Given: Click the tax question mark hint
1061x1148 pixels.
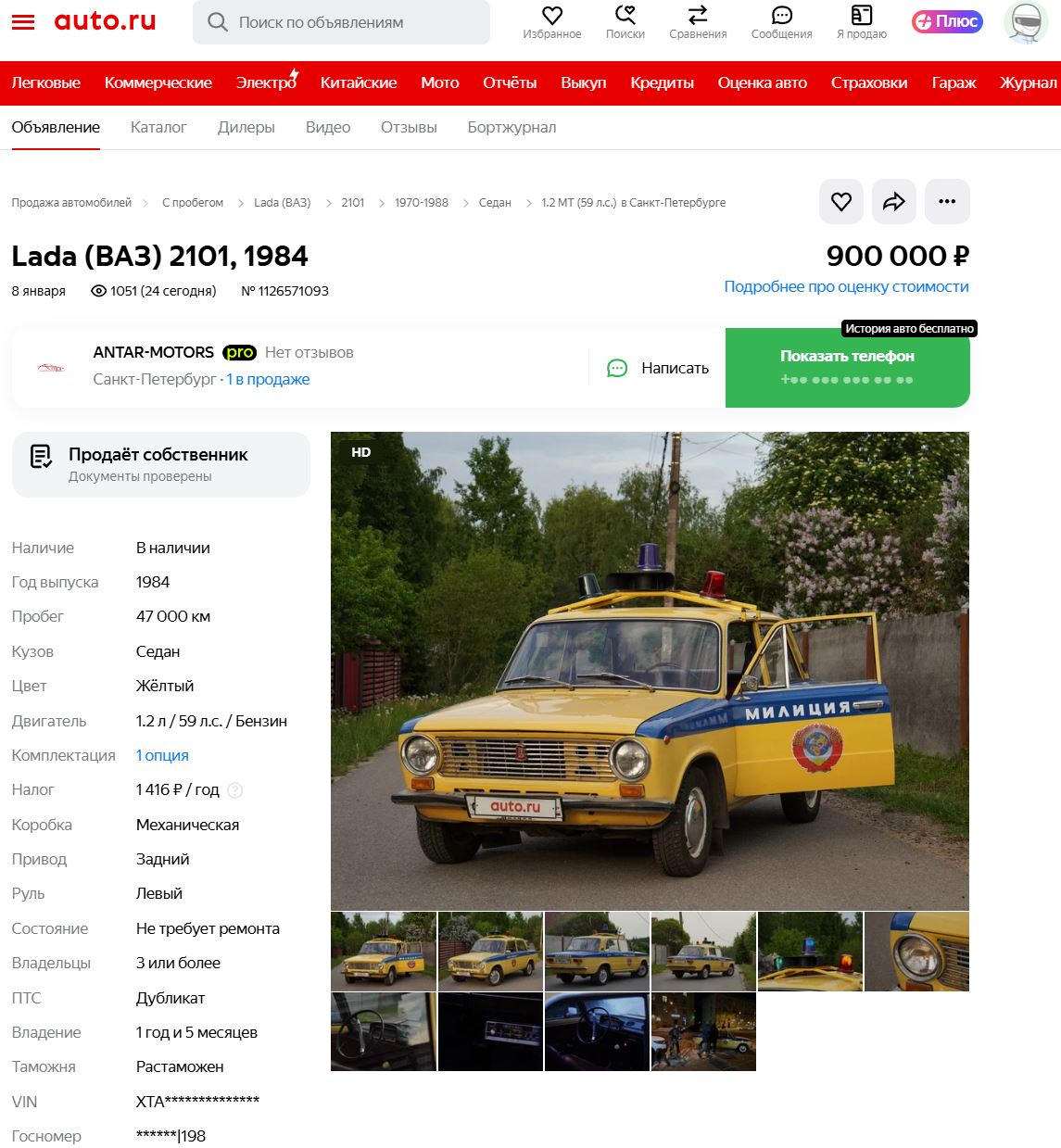Looking at the screenshot, I should click(x=235, y=790).
